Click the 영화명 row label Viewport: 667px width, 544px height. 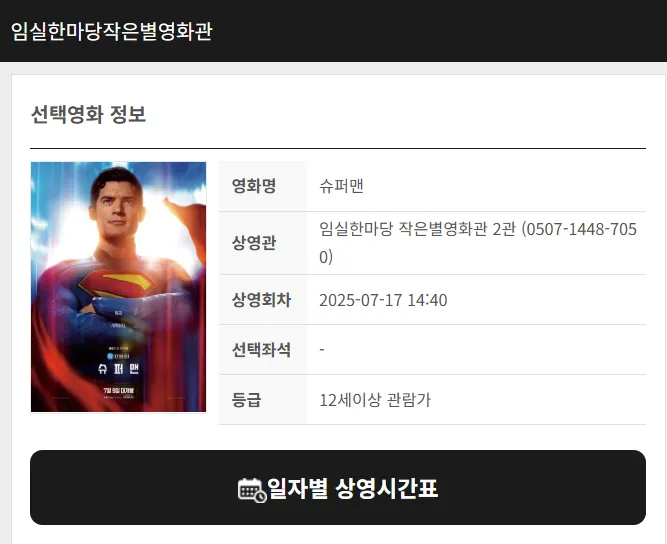pyautogui.click(x=254, y=186)
